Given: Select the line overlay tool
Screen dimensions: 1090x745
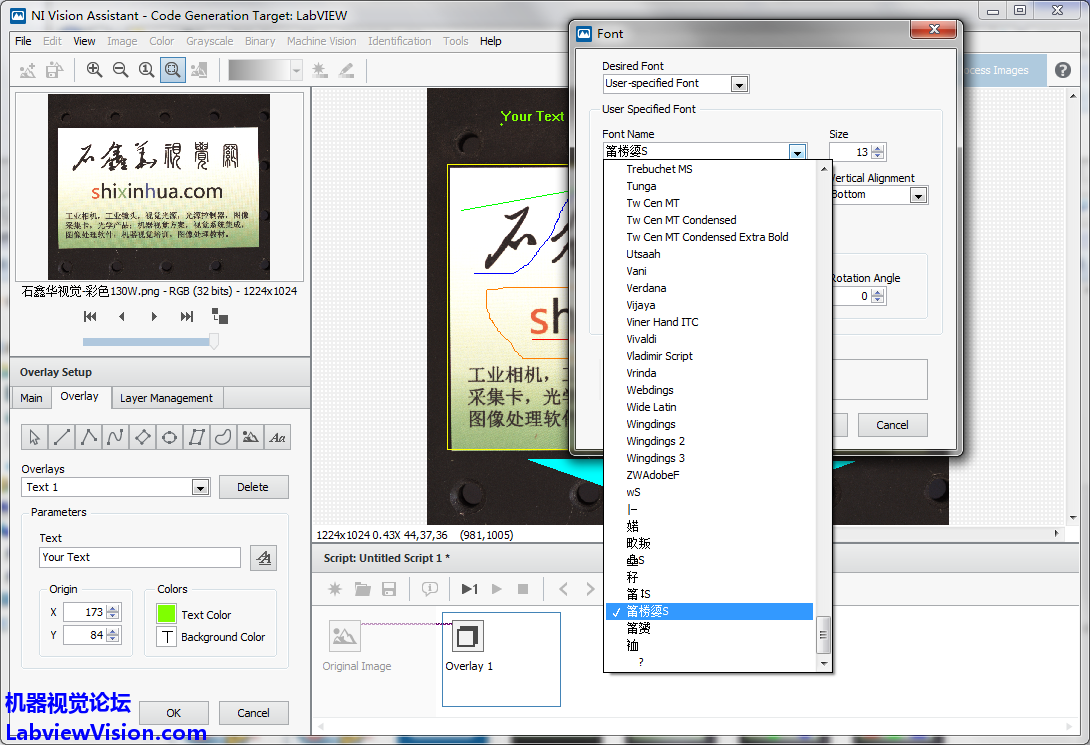Looking at the screenshot, I should 62,437.
